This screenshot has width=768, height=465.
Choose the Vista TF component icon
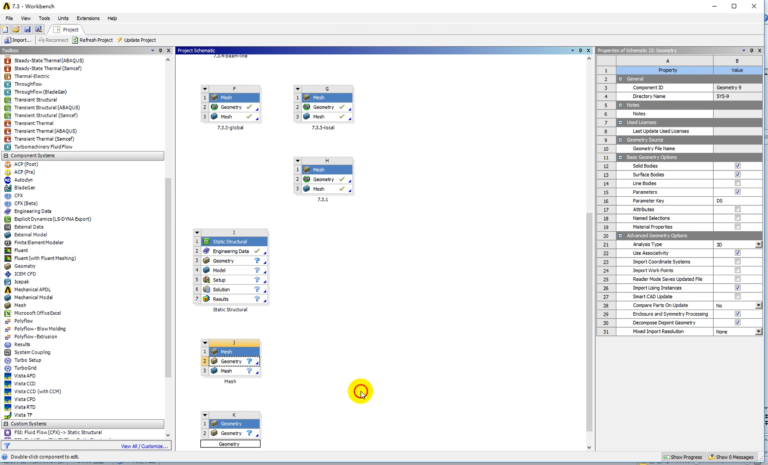(x=7, y=415)
